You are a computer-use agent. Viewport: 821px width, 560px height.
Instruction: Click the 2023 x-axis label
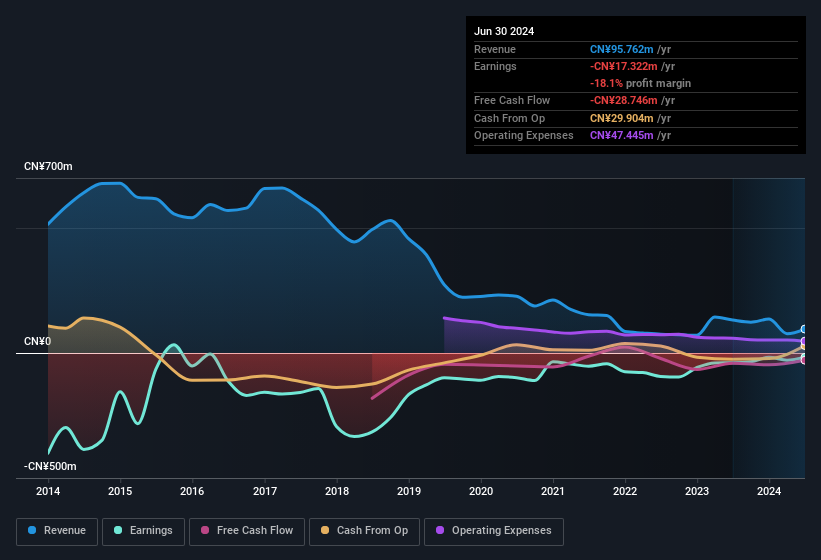pyautogui.click(x=697, y=491)
